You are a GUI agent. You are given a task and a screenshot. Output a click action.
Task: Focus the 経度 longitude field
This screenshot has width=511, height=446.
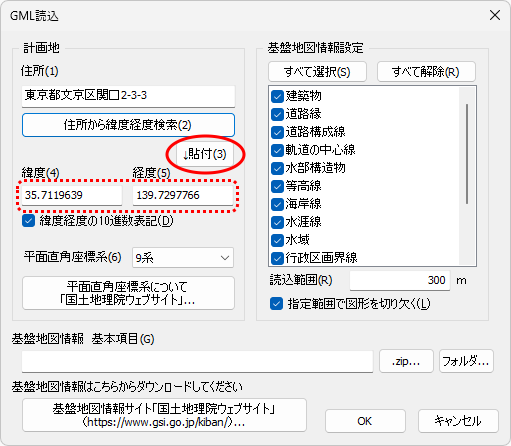point(183,195)
